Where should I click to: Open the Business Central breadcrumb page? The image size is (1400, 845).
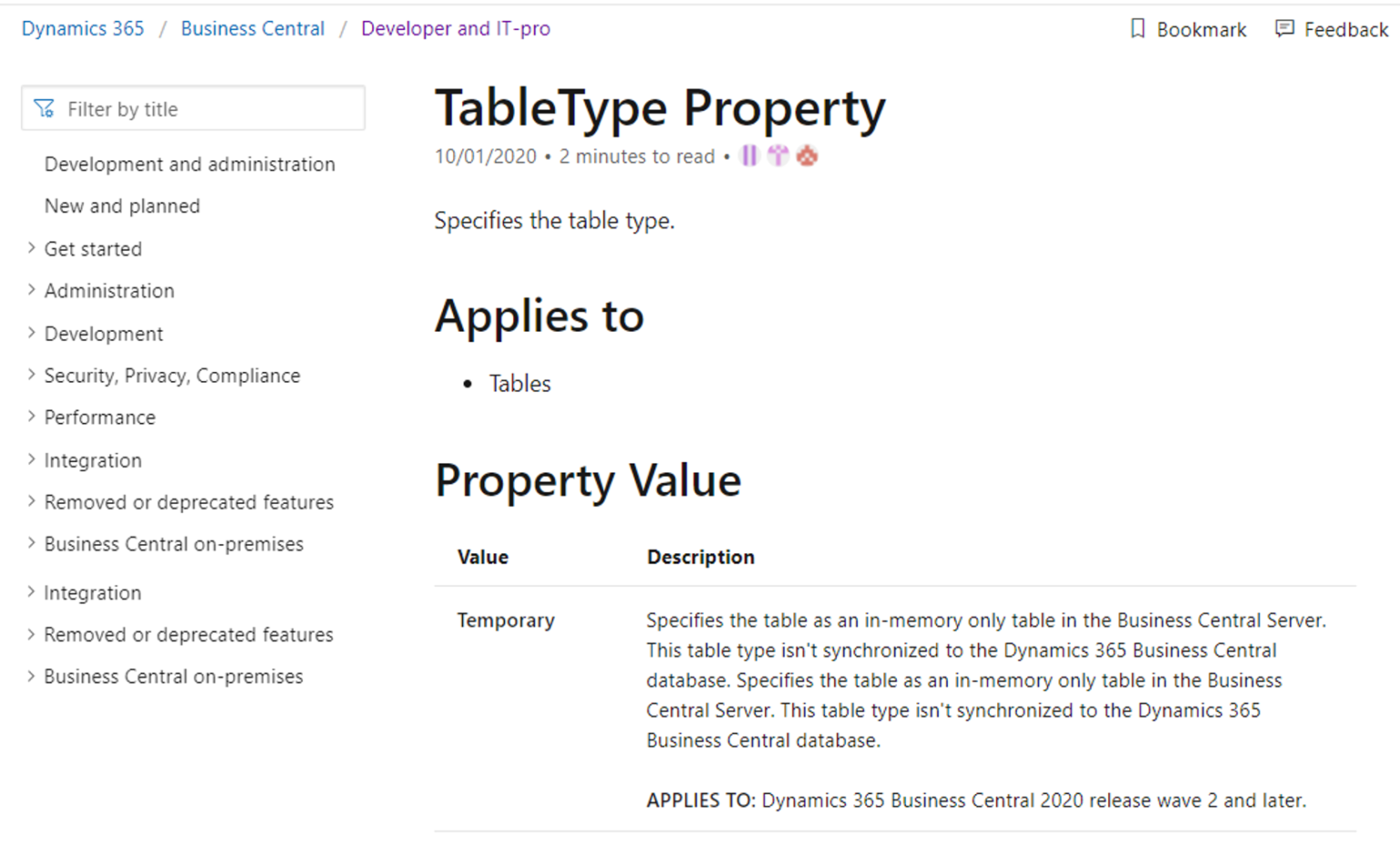click(252, 28)
